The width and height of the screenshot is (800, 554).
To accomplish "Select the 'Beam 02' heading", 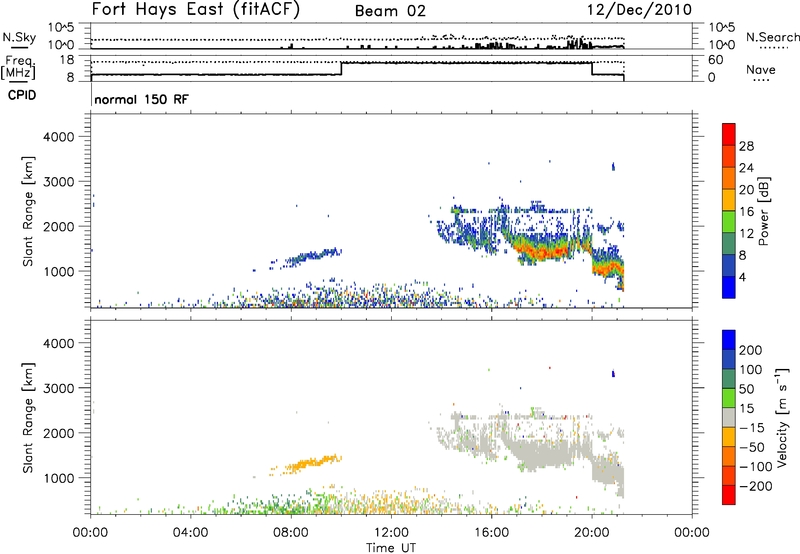I will [x=390, y=11].
